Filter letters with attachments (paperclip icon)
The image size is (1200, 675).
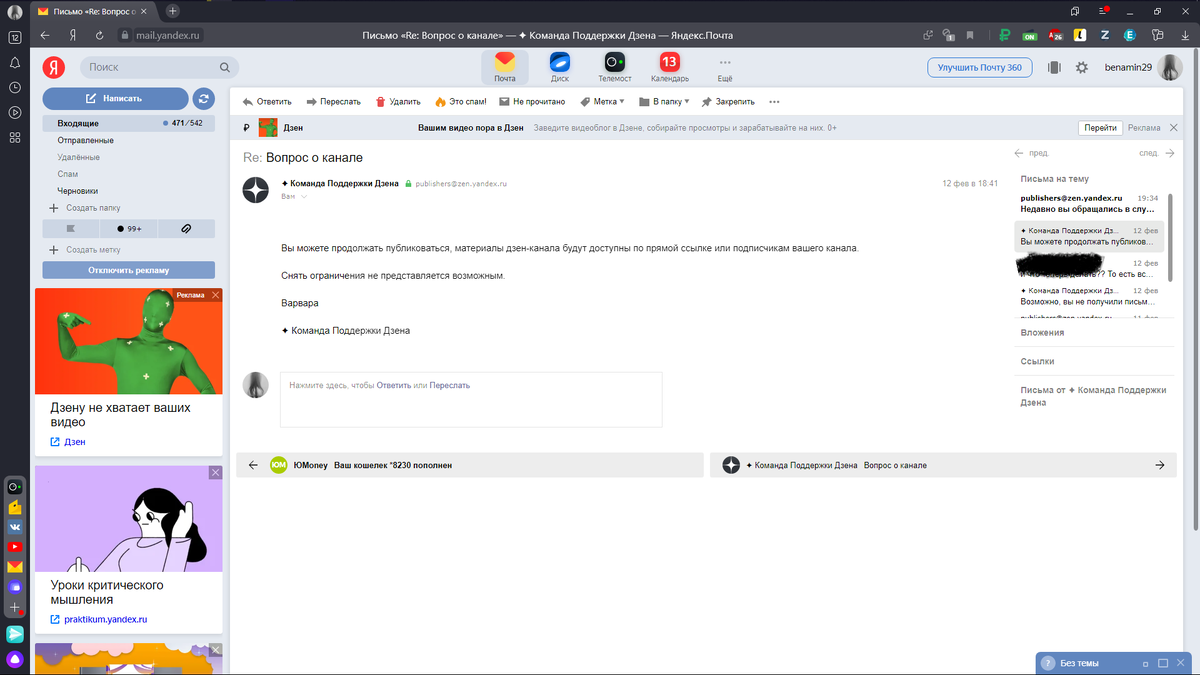pyautogui.click(x=186, y=229)
